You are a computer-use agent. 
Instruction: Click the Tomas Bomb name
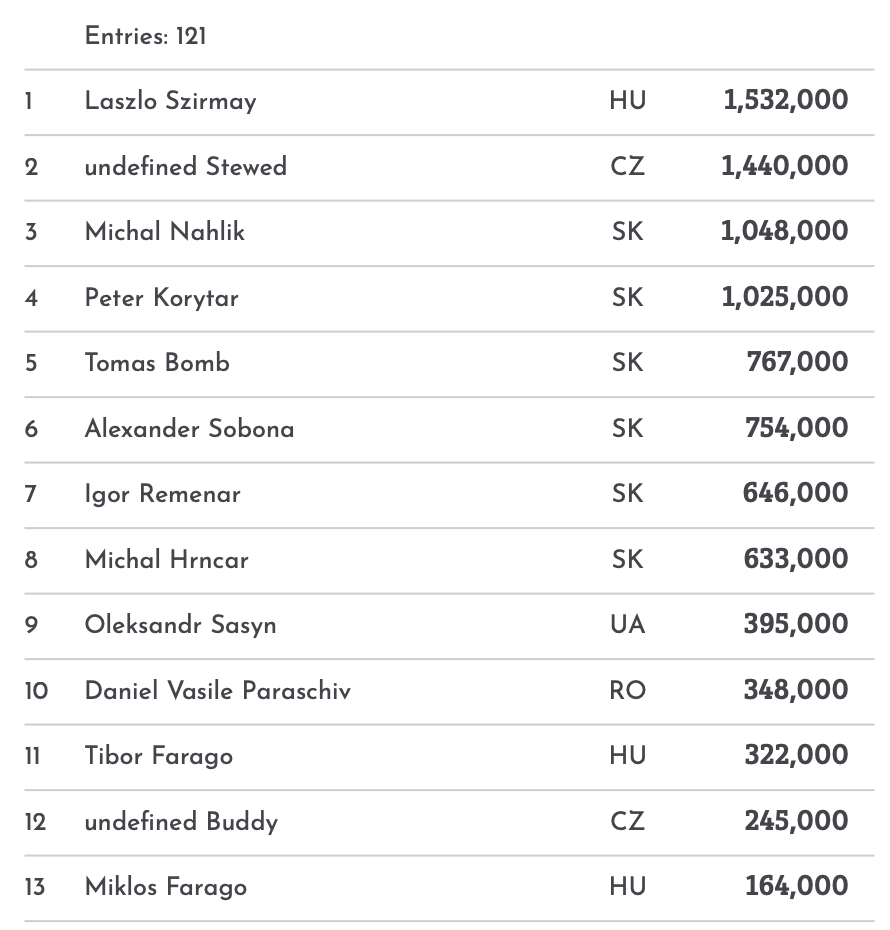coord(157,363)
